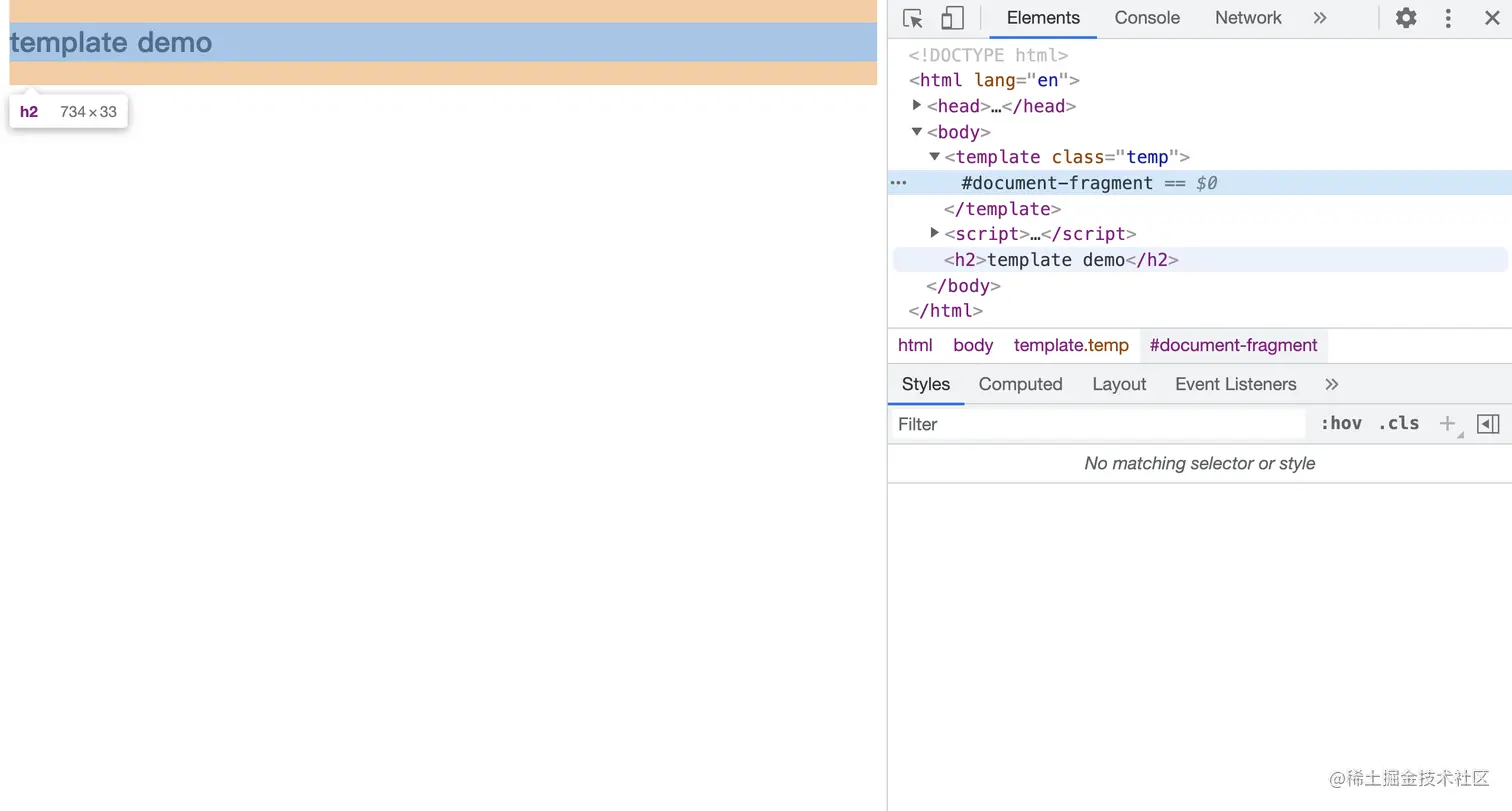Activate the element inspector cursor tool
The width and height of the screenshot is (1512, 811).
pyautogui.click(x=912, y=18)
